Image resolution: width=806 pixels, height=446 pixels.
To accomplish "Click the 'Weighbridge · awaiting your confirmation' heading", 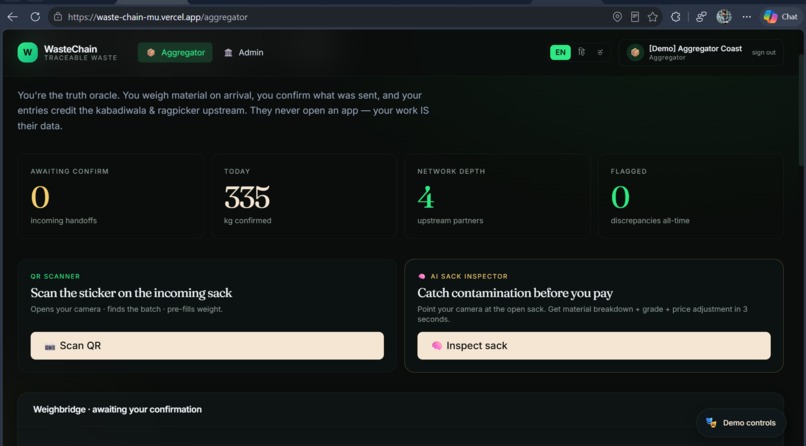I will tap(117, 410).
